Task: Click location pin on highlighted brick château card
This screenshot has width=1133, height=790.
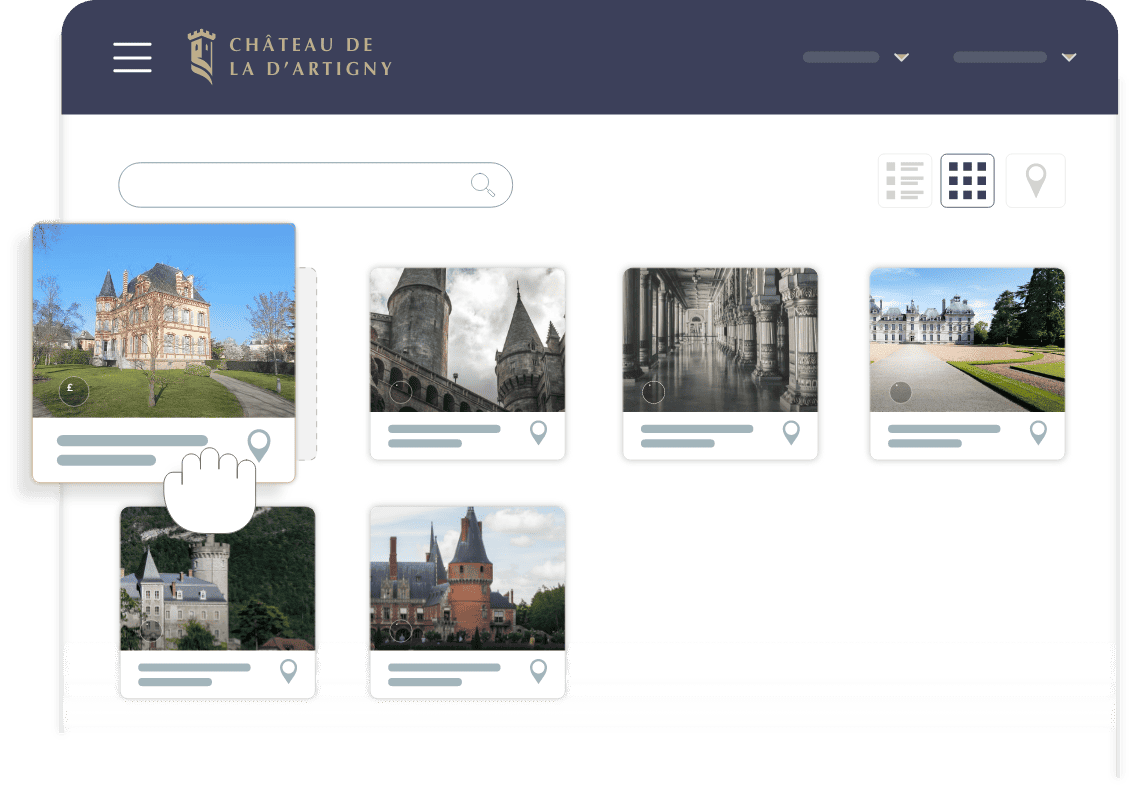Action: (259, 445)
